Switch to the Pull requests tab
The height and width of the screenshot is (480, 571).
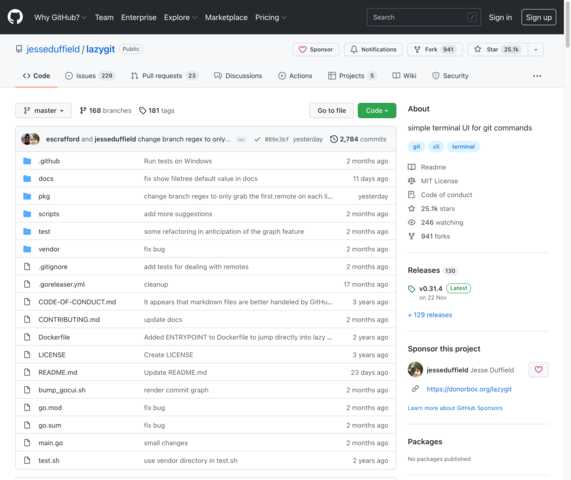tap(165, 76)
